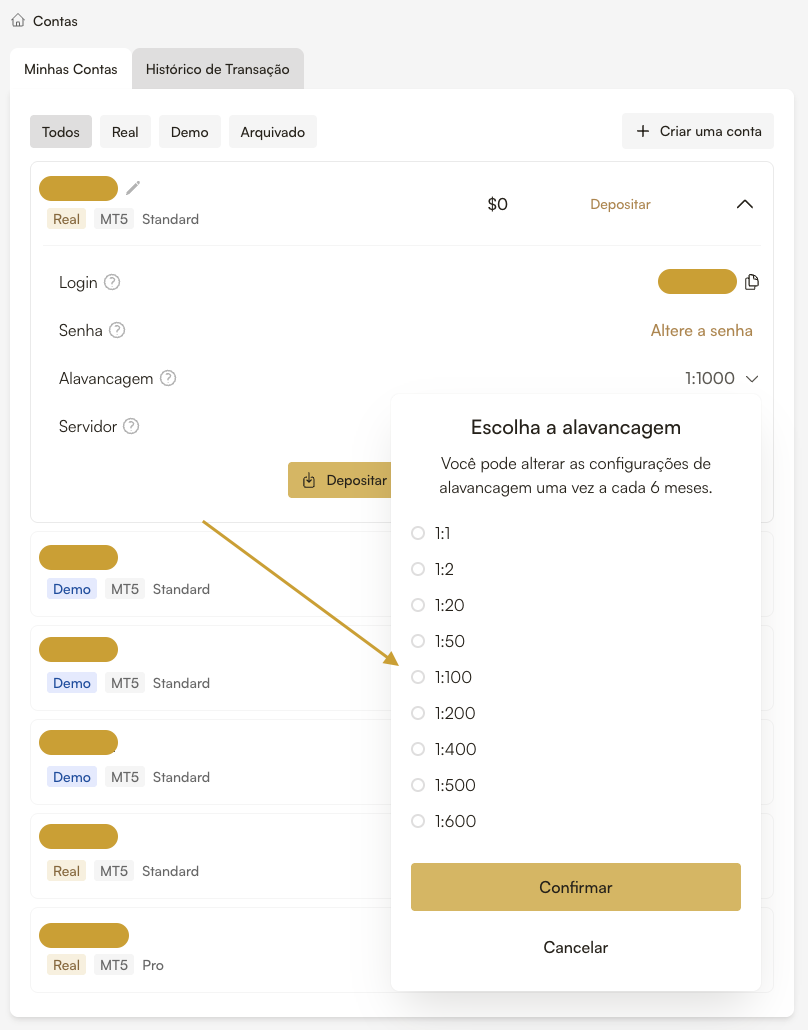Image resolution: width=808 pixels, height=1030 pixels.
Task: Click the plus icon in Criar uma conta
Action: point(643,131)
